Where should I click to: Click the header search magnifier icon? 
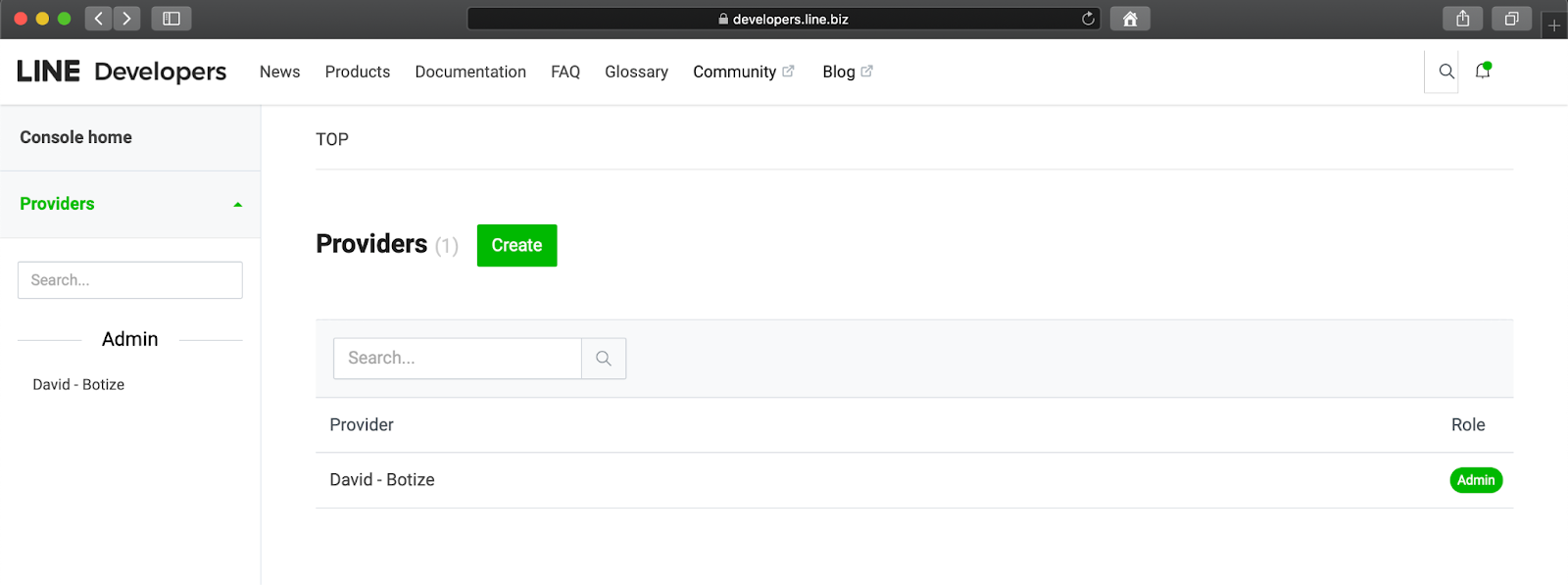[x=1445, y=72]
